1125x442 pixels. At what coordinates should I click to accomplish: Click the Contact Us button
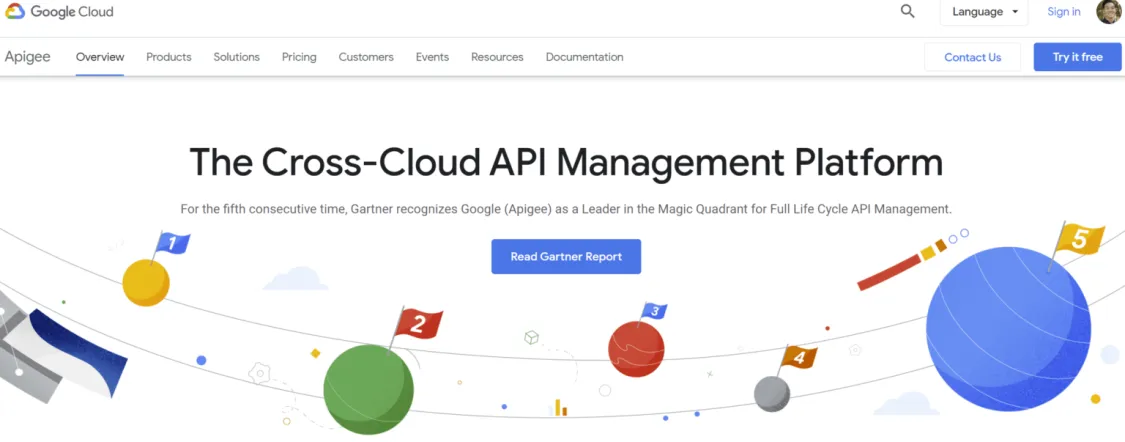point(972,57)
